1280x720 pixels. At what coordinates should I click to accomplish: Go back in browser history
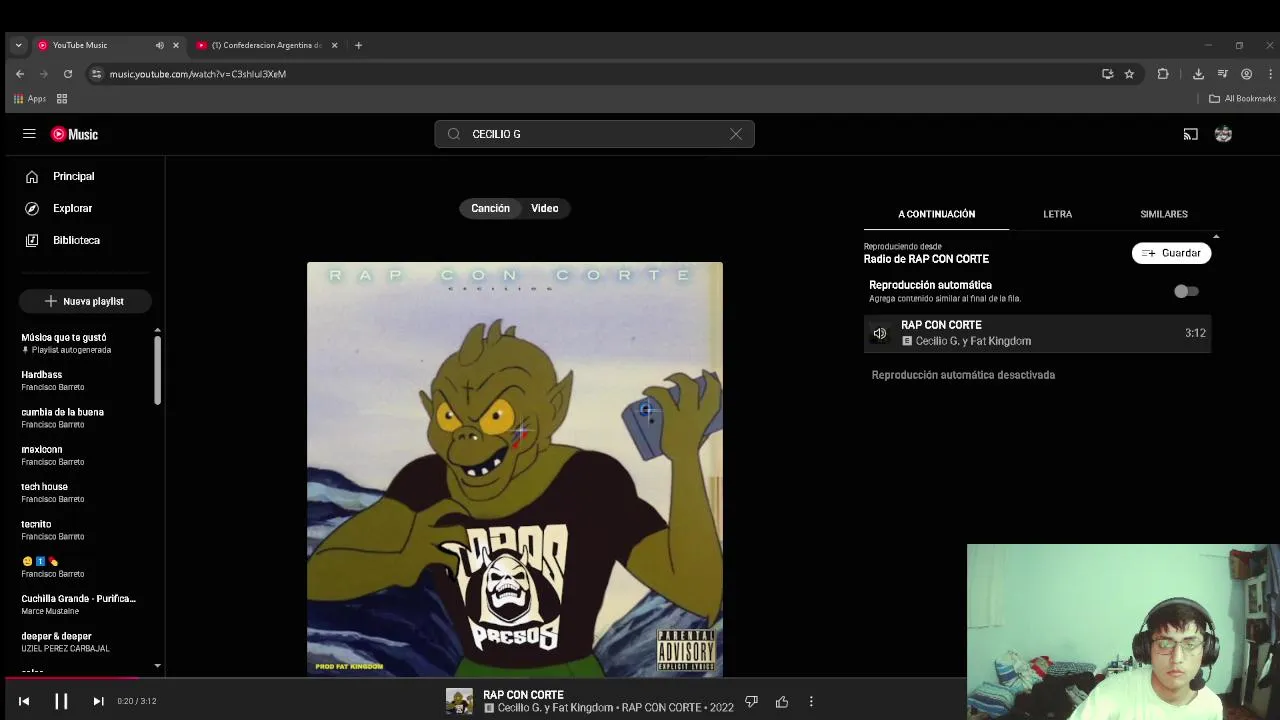click(x=20, y=74)
